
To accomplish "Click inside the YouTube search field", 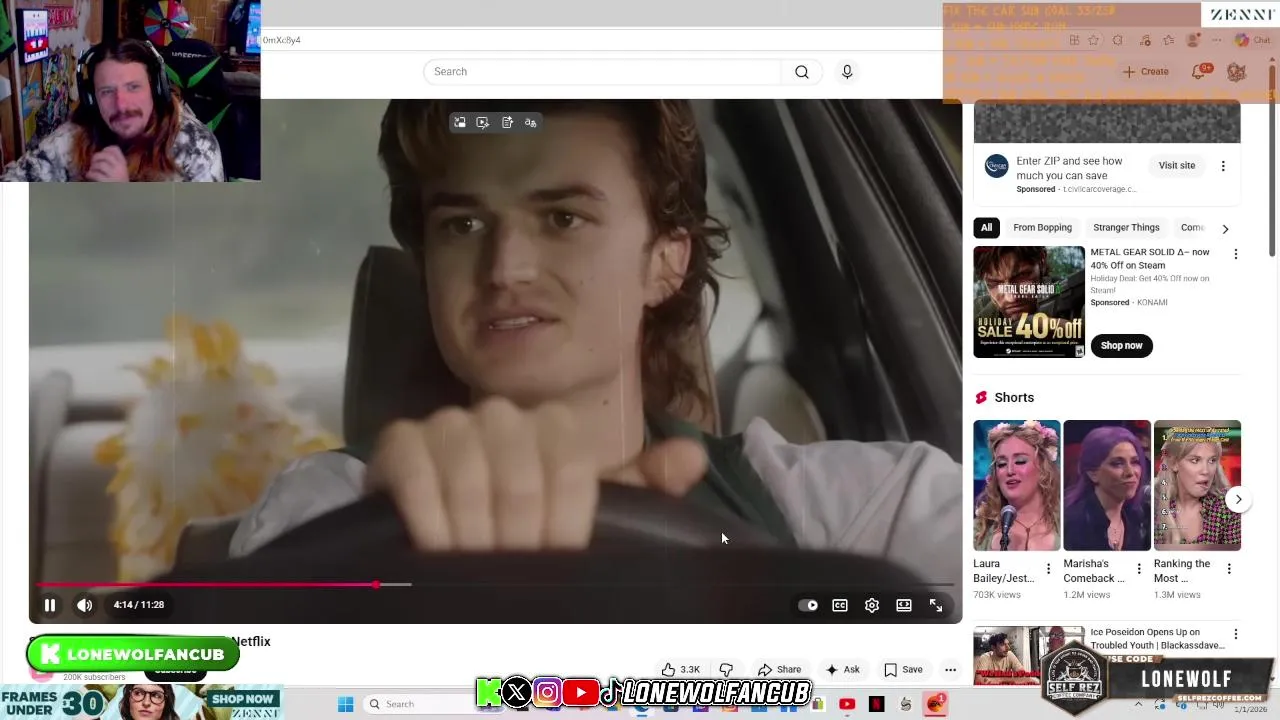I will point(602,72).
